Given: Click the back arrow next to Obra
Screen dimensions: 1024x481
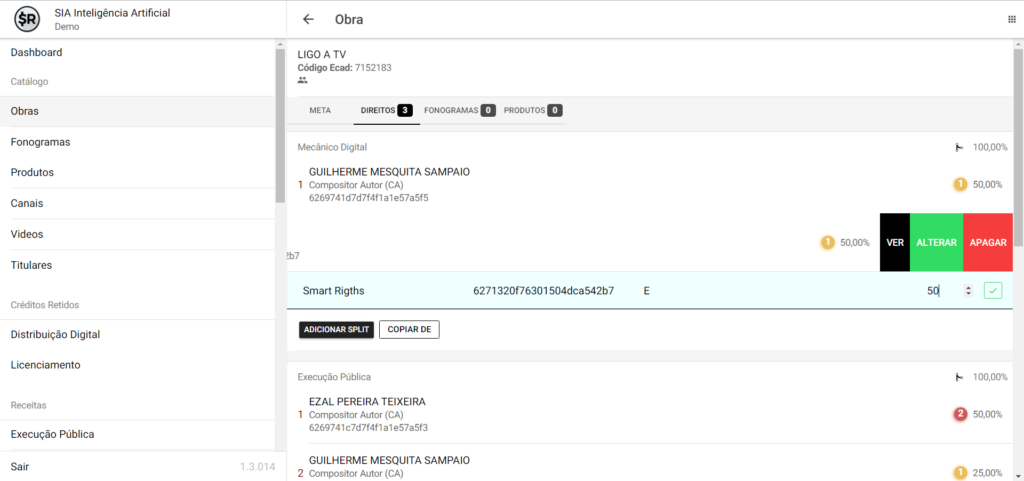Looking at the screenshot, I should tap(308, 19).
